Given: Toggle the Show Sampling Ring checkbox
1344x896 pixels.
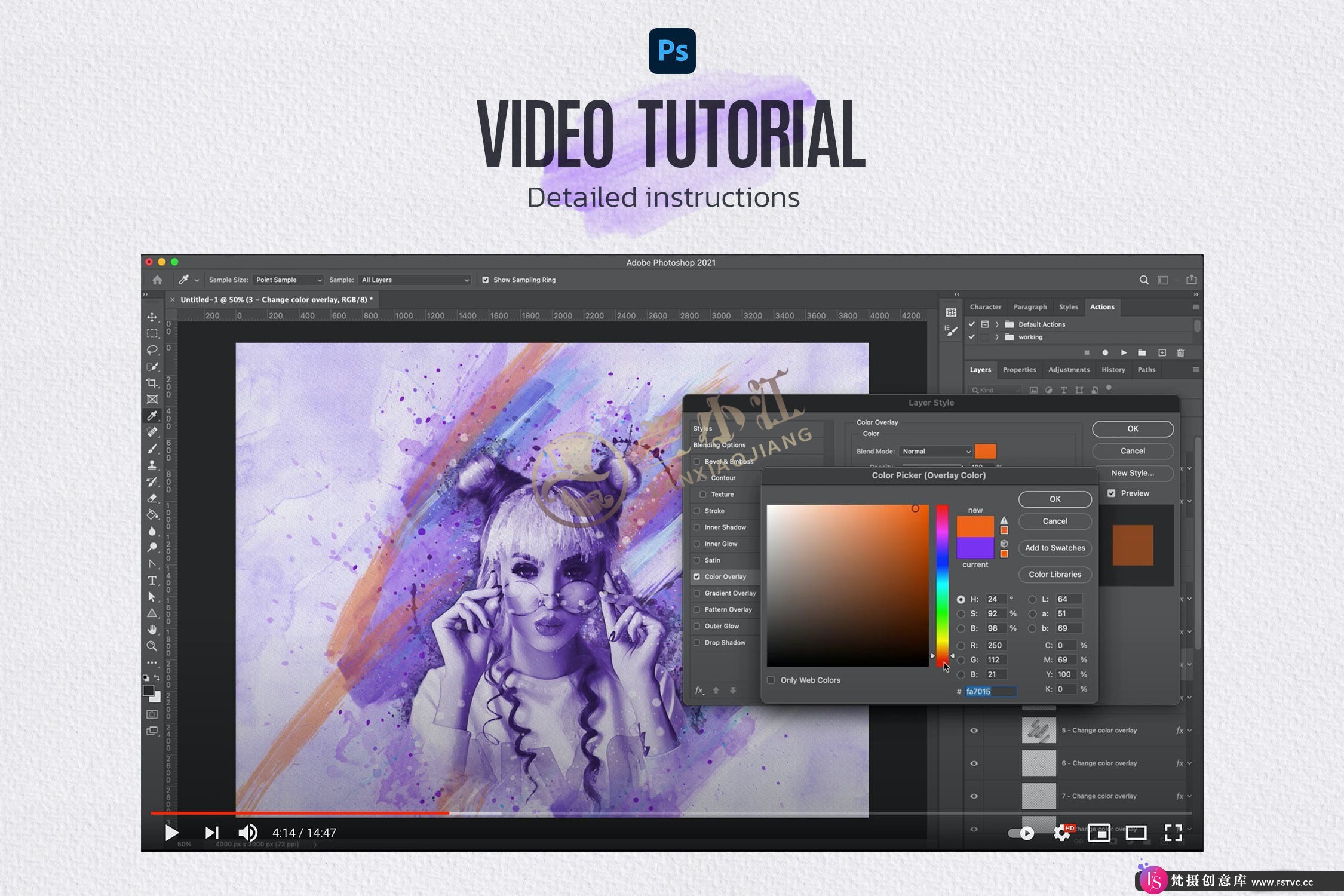Looking at the screenshot, I should point(486,280).
